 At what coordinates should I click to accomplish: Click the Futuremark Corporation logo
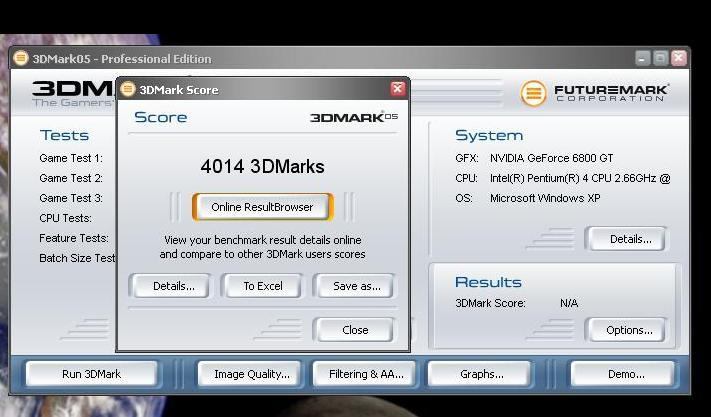(x=595, y=93)
